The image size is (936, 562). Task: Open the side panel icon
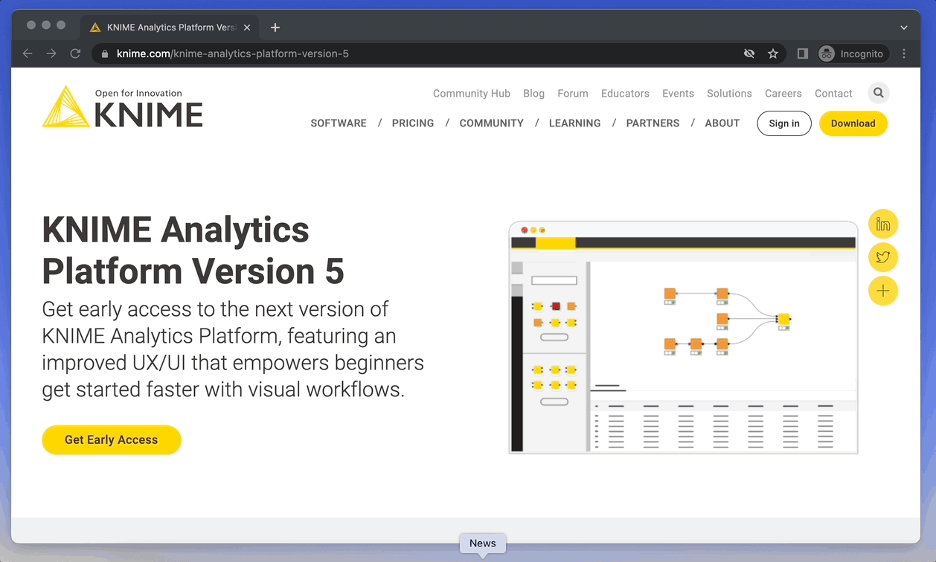pos(802,54)
